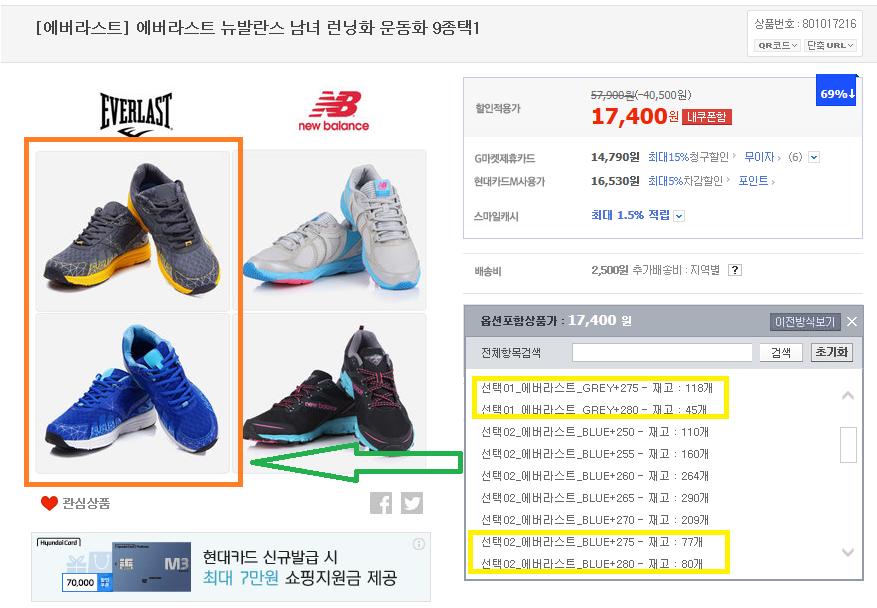Click the red heart 관심상품 icon
The image size is (877, 608).
tap(49, 503)
